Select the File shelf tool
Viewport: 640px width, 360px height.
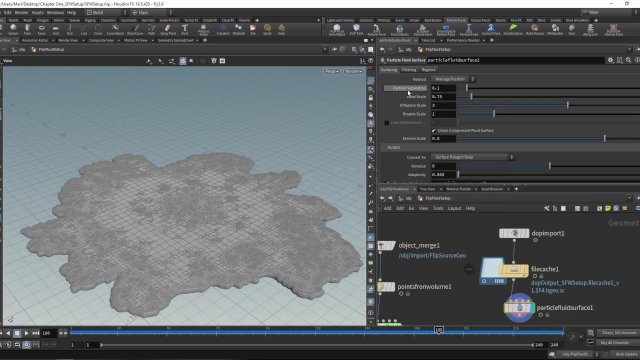pos(253,29)
